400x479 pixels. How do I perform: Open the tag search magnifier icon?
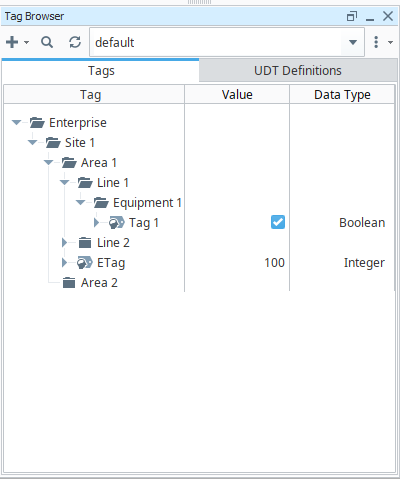point(47,42)
